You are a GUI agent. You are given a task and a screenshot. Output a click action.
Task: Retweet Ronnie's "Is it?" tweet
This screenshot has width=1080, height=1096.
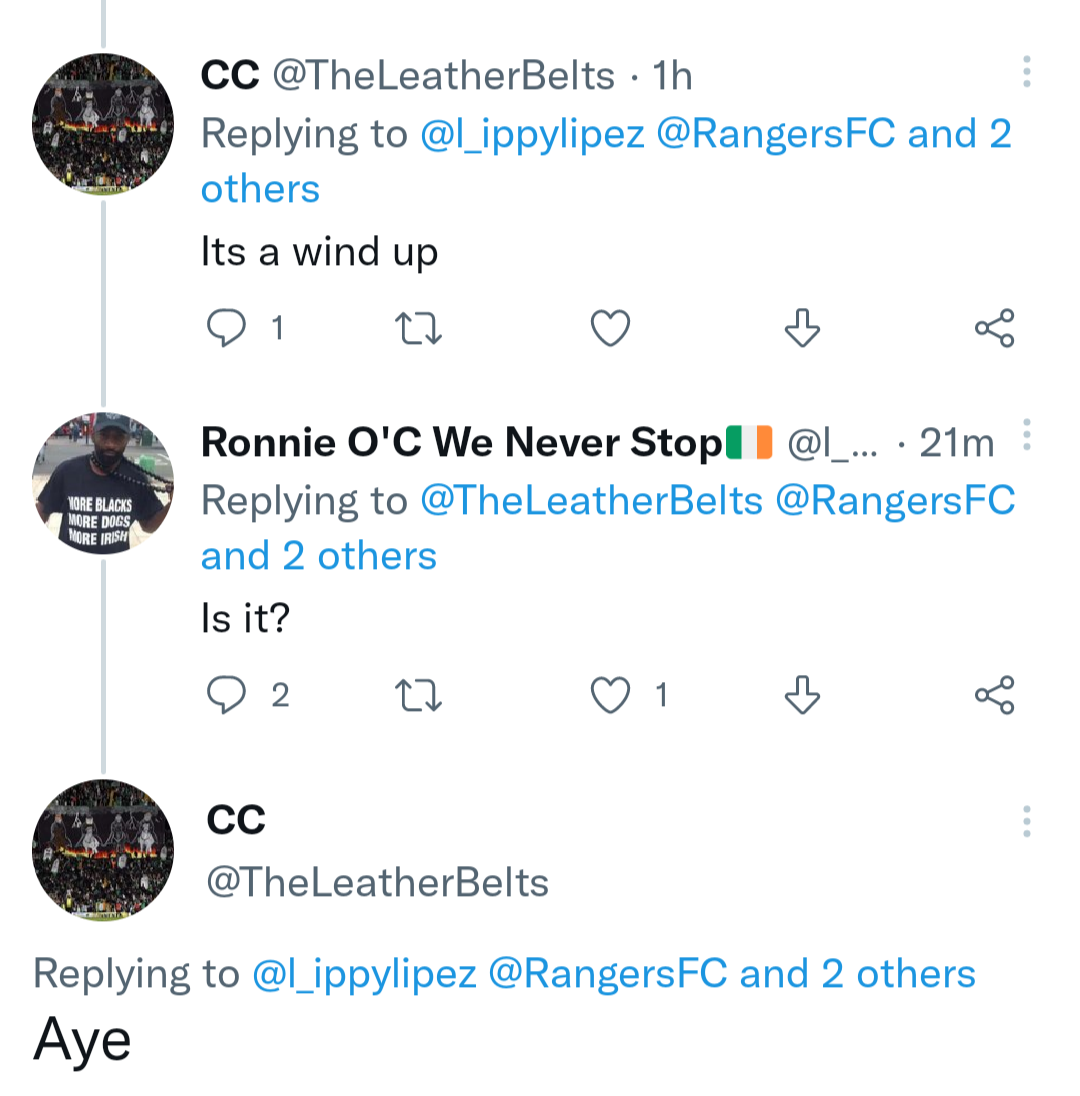click(x=419, y=695)
